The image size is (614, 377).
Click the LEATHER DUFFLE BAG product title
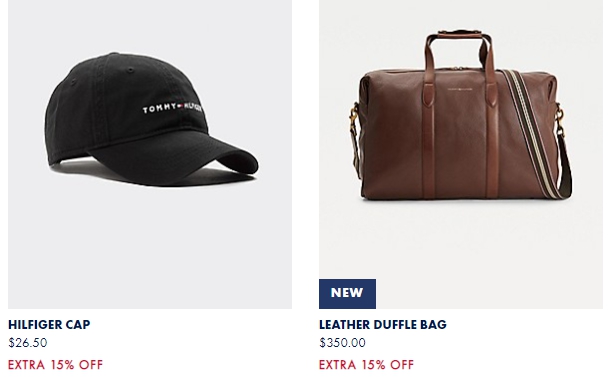point(383,325)
